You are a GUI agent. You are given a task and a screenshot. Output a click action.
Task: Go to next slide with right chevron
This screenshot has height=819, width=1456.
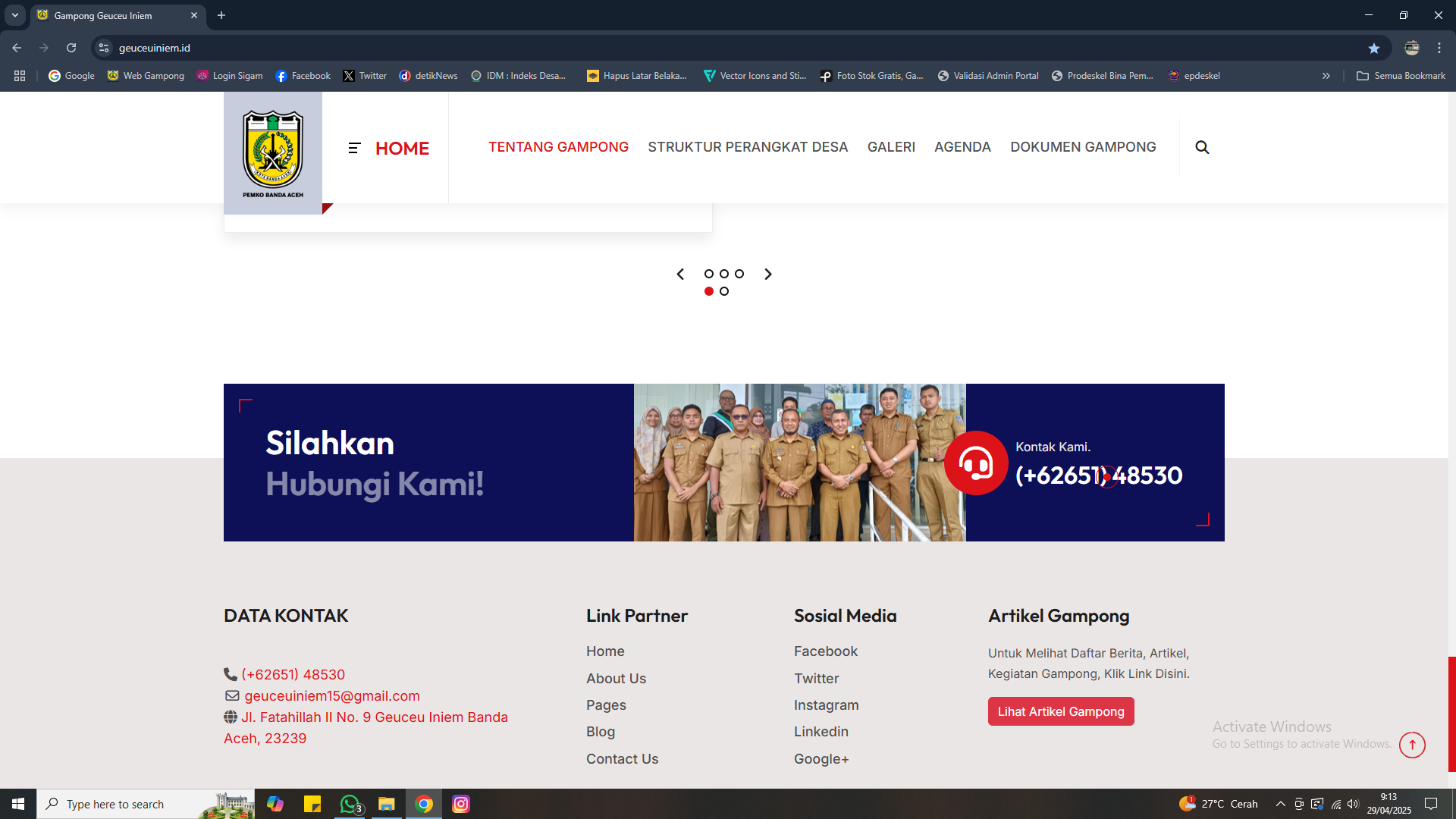[768, 274]
